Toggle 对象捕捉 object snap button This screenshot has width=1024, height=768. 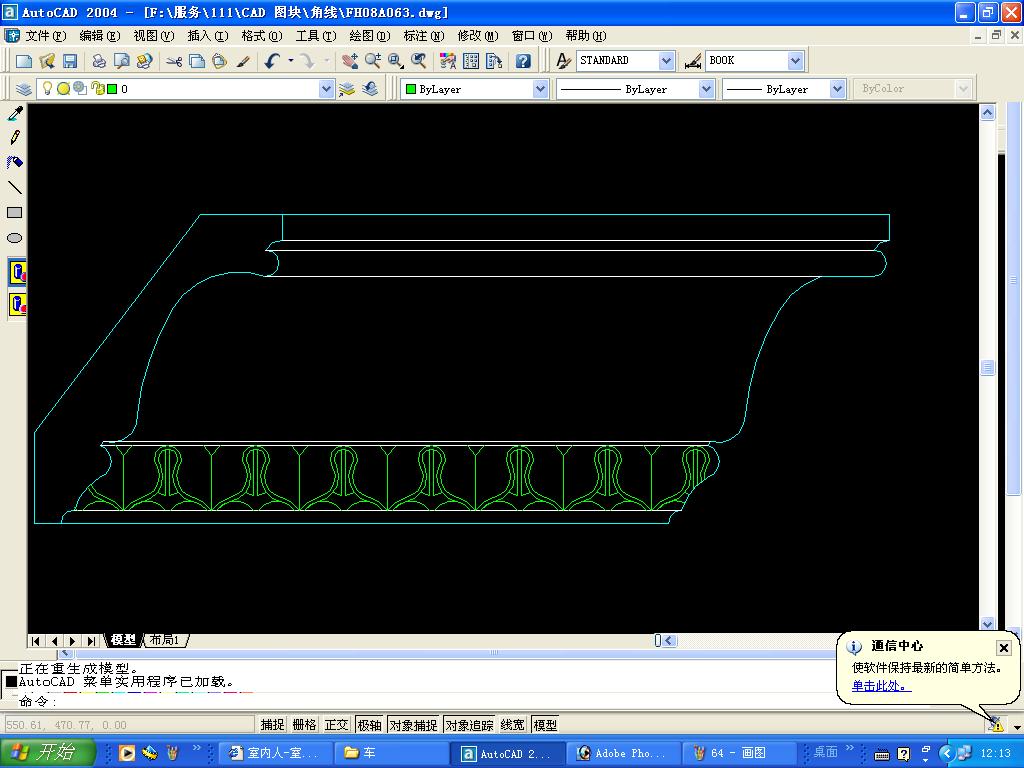pyautogui.click(x=413, y=725)
